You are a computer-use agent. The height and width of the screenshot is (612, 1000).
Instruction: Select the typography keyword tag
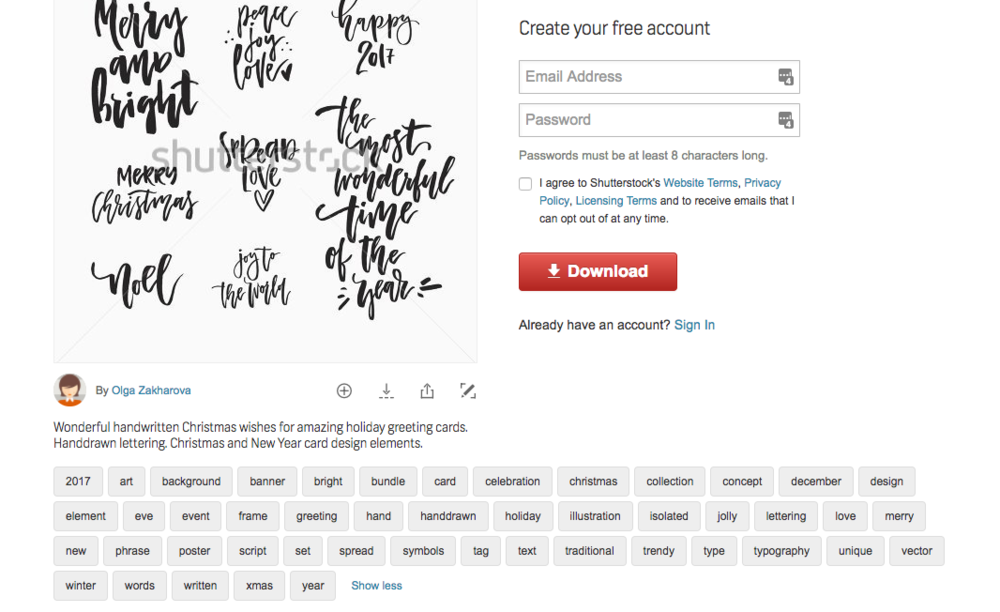click(x=781, y=551)
